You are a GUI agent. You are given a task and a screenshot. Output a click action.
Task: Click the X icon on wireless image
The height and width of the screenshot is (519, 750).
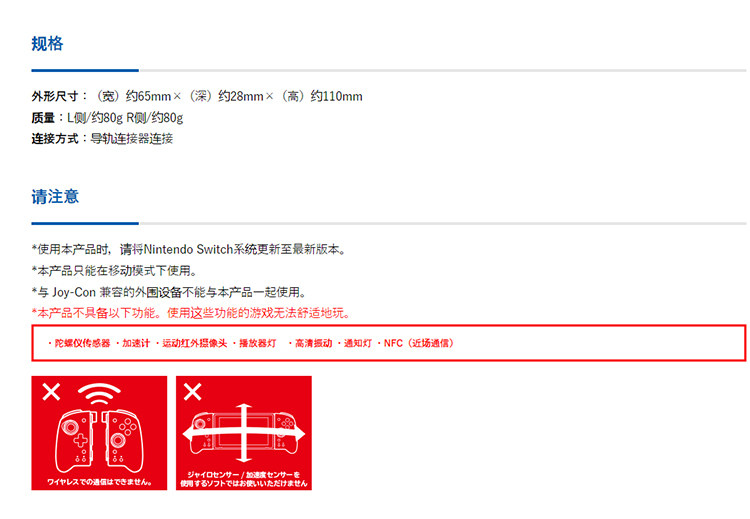tap(51, 392)
